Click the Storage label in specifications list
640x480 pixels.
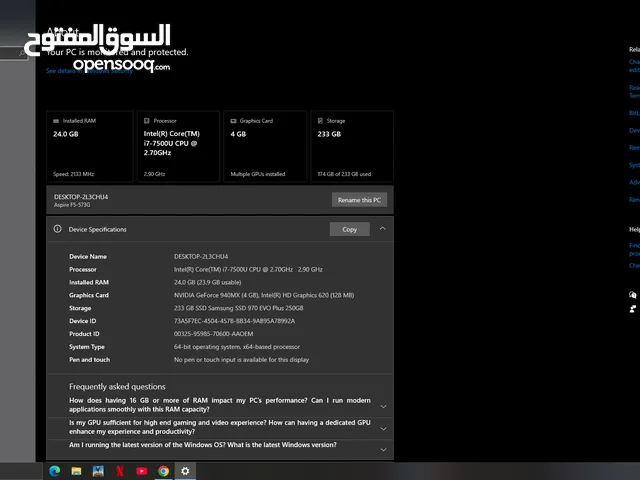click(80, 308)
